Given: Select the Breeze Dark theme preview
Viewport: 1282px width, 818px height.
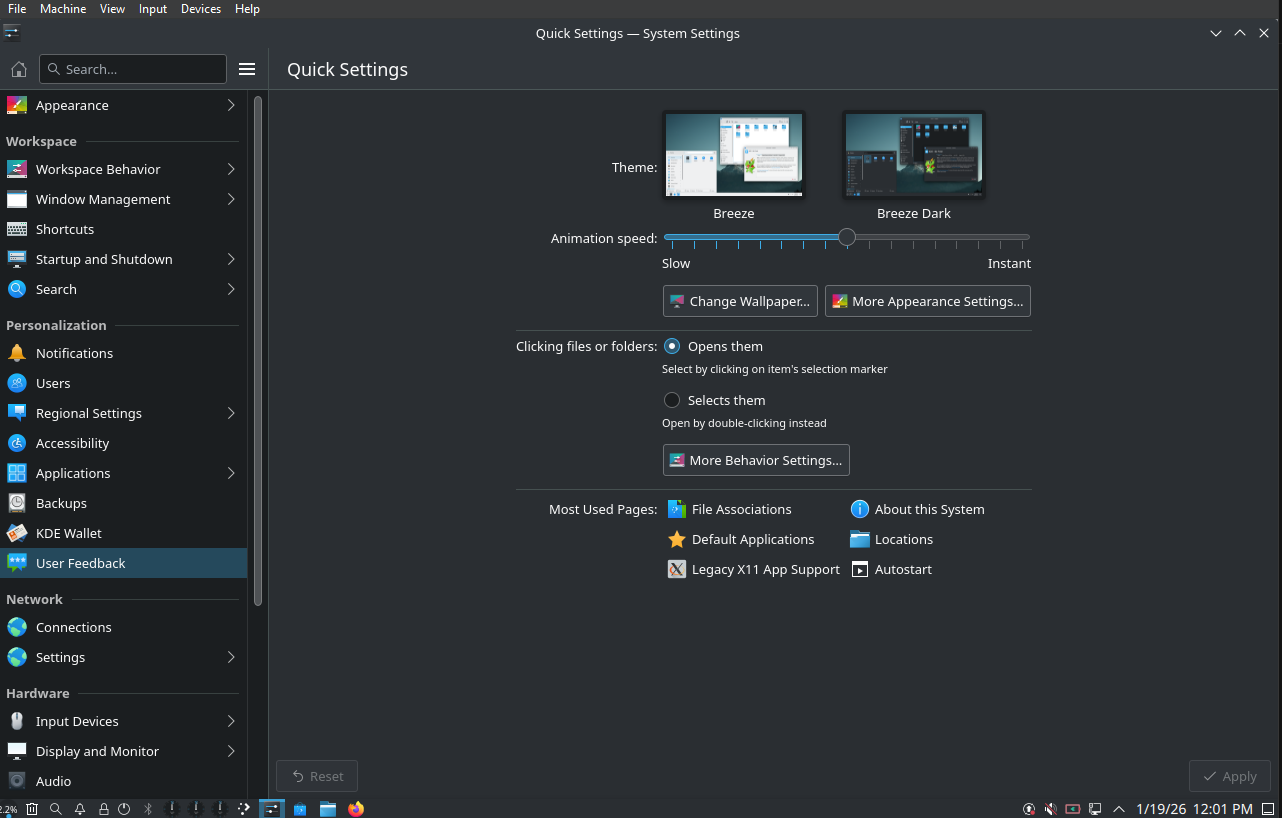Looking at the screenshot, I should (x=913, y=155).
